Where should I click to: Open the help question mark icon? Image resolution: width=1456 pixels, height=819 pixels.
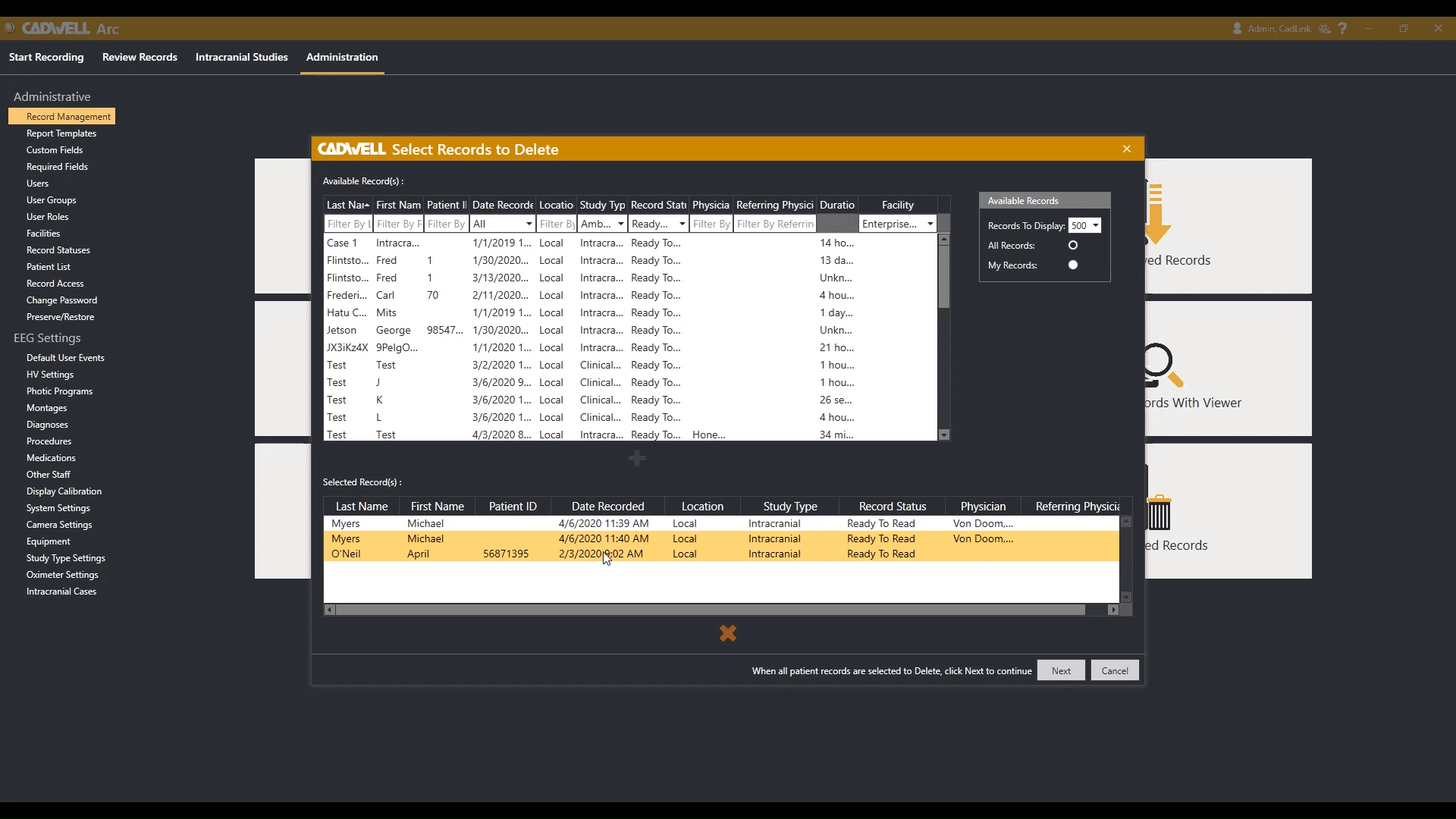[1342, 28]
